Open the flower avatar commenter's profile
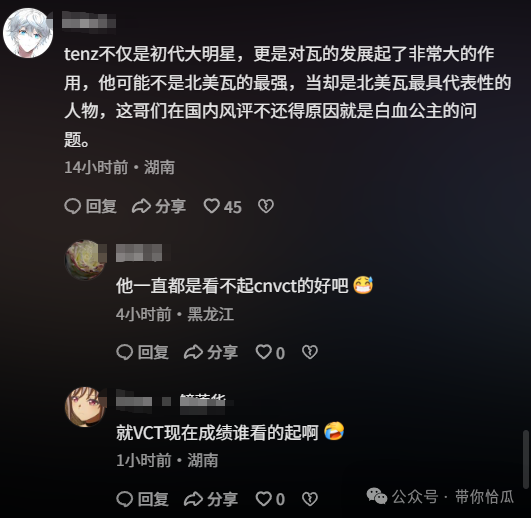Viewport: 531px width, 518px height. [85, 260]
